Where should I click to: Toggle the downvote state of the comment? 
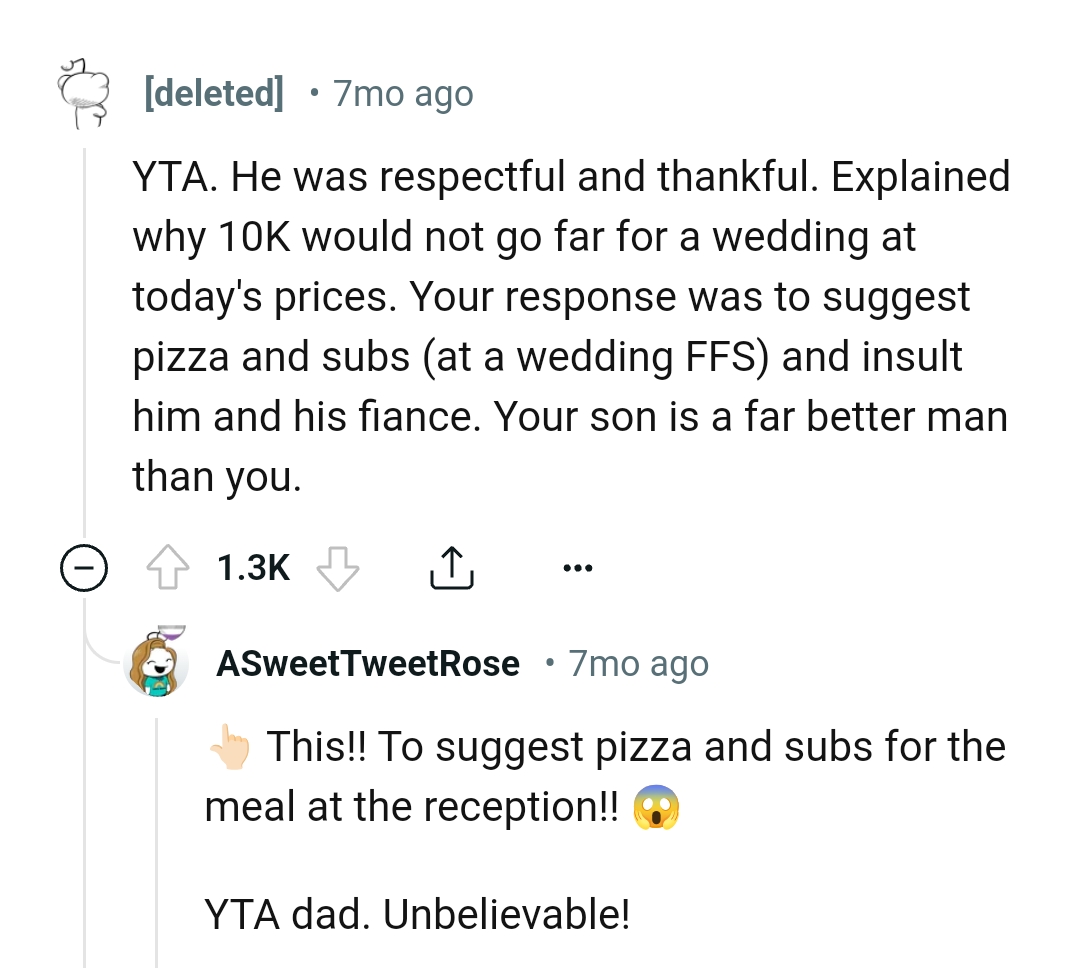point(338,567)
